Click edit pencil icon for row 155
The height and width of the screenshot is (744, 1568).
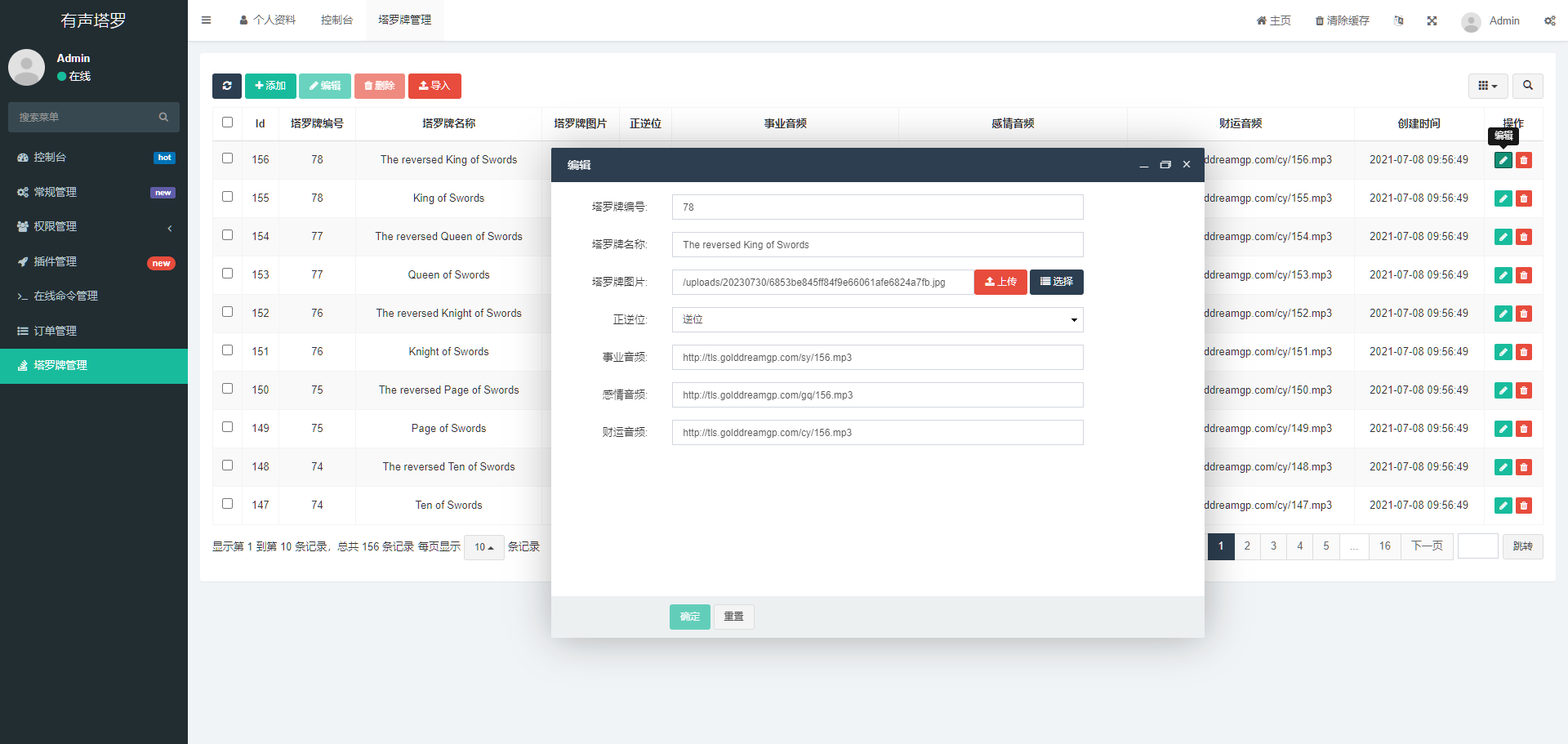[1503, 198]
